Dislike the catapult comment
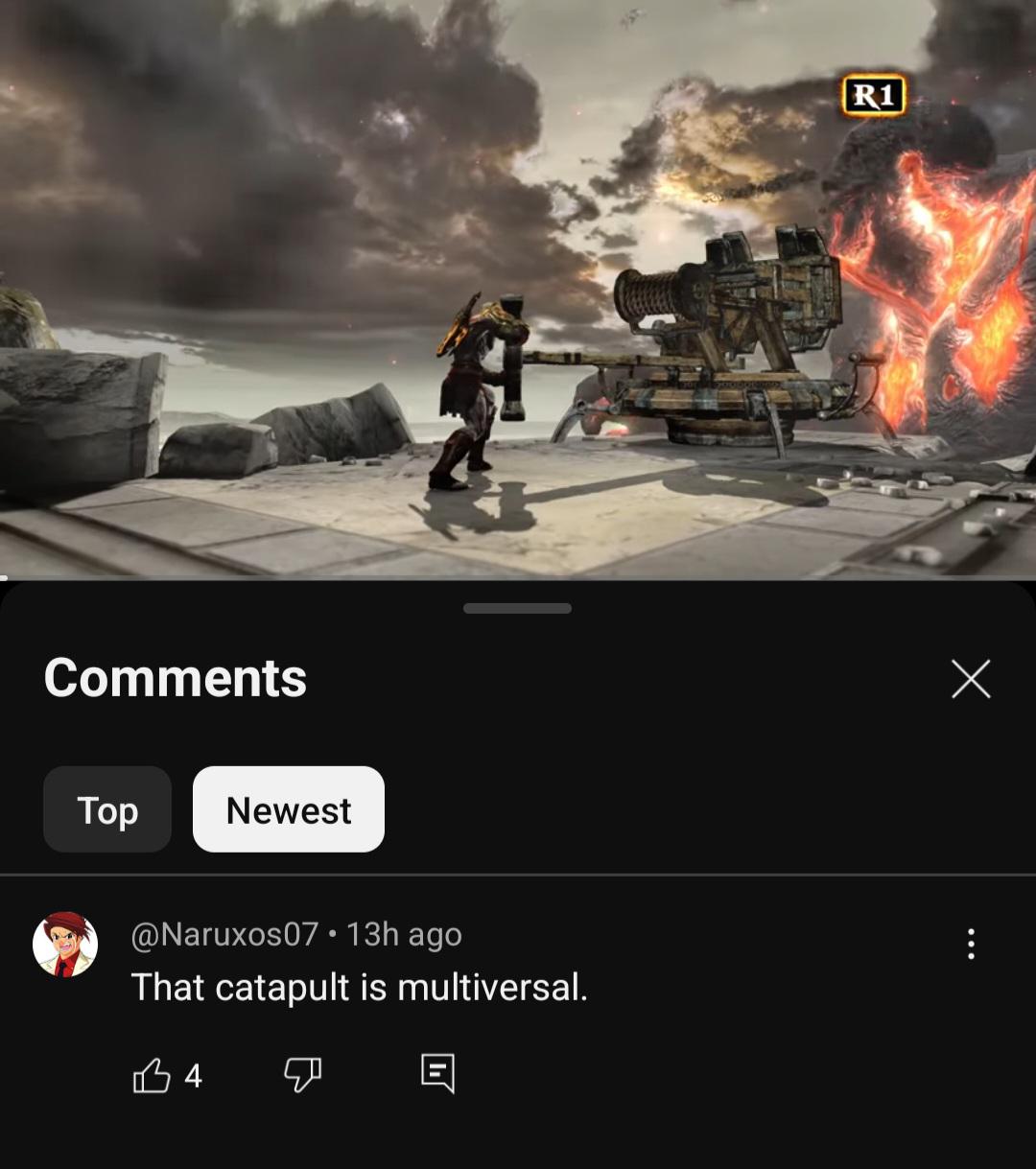 pos(302,1076)
